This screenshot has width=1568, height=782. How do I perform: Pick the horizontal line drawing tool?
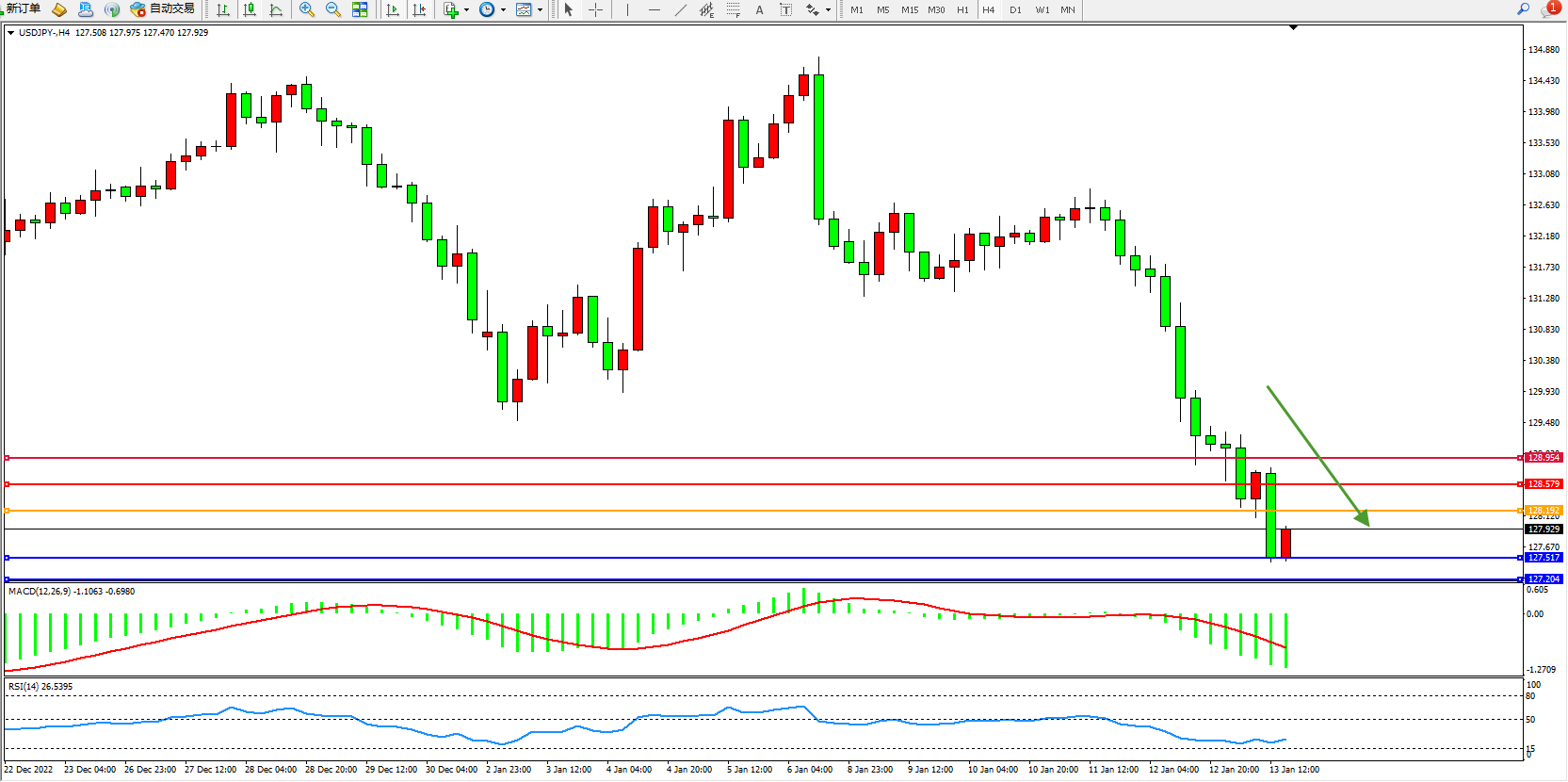pos(655,9)
